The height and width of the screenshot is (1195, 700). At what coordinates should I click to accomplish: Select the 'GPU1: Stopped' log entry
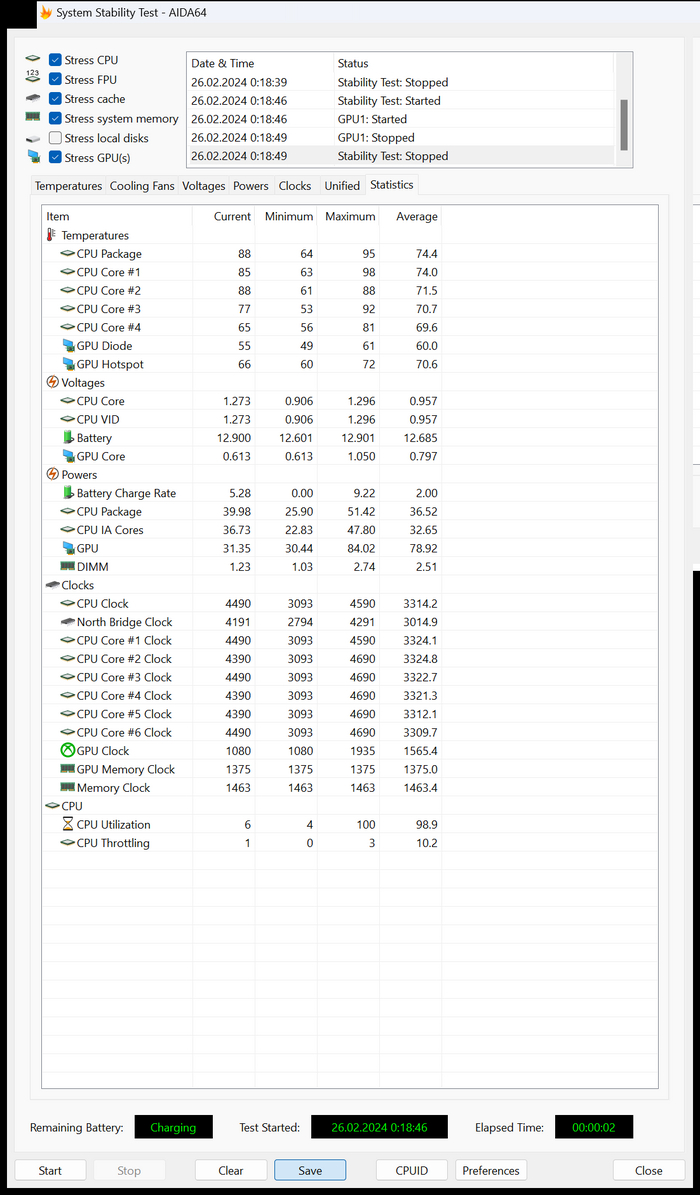pos(400,137)
